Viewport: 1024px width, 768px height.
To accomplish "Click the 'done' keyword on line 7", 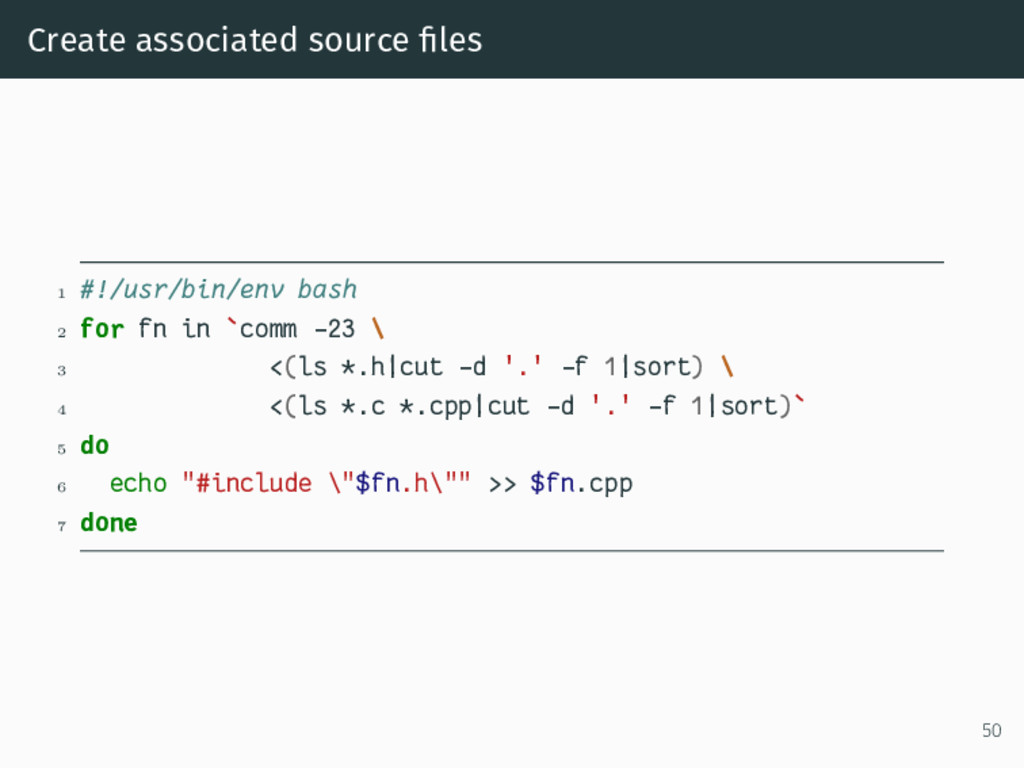I will [x=108, y=522].
